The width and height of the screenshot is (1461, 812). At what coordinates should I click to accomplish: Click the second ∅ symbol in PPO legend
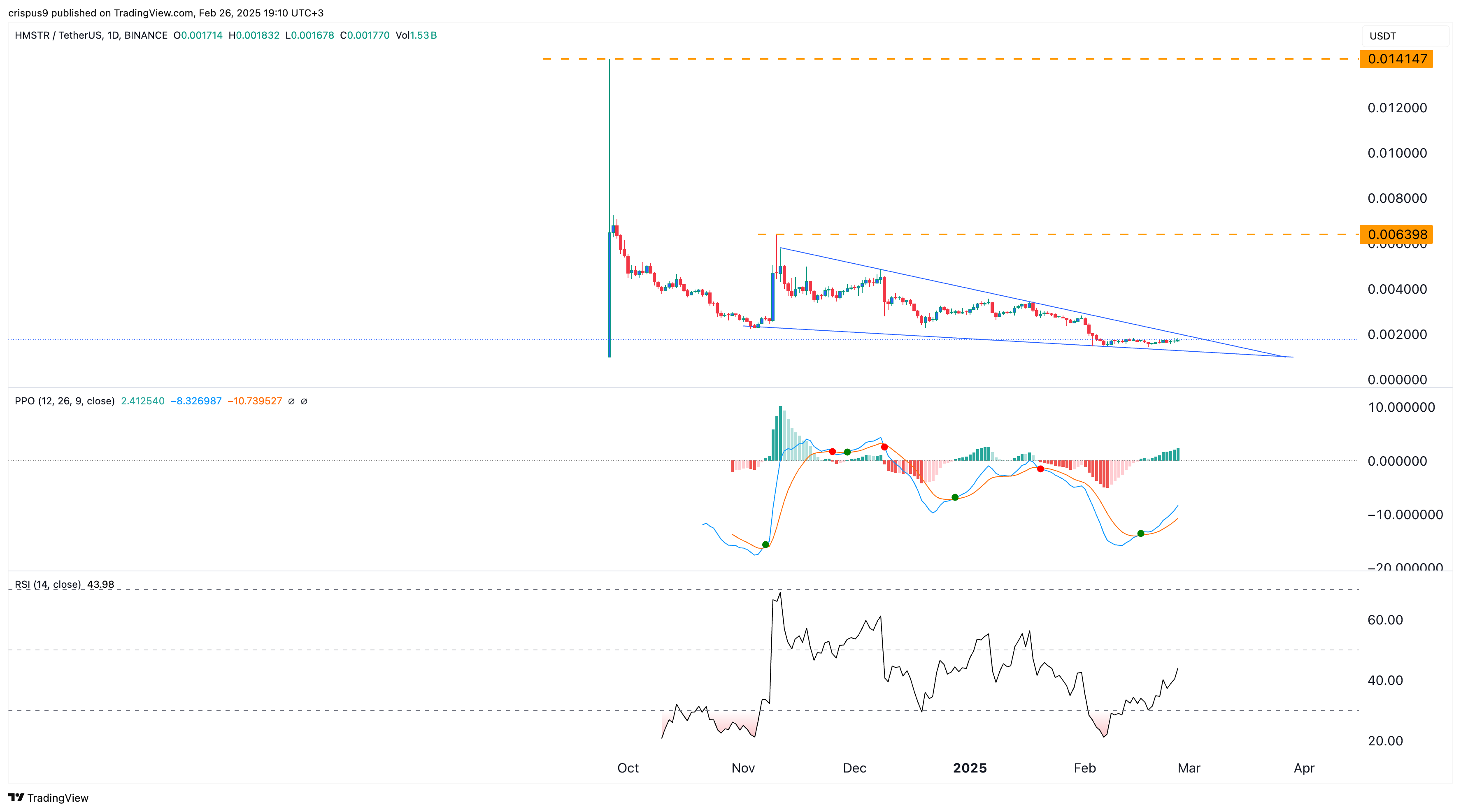[304, 401]
